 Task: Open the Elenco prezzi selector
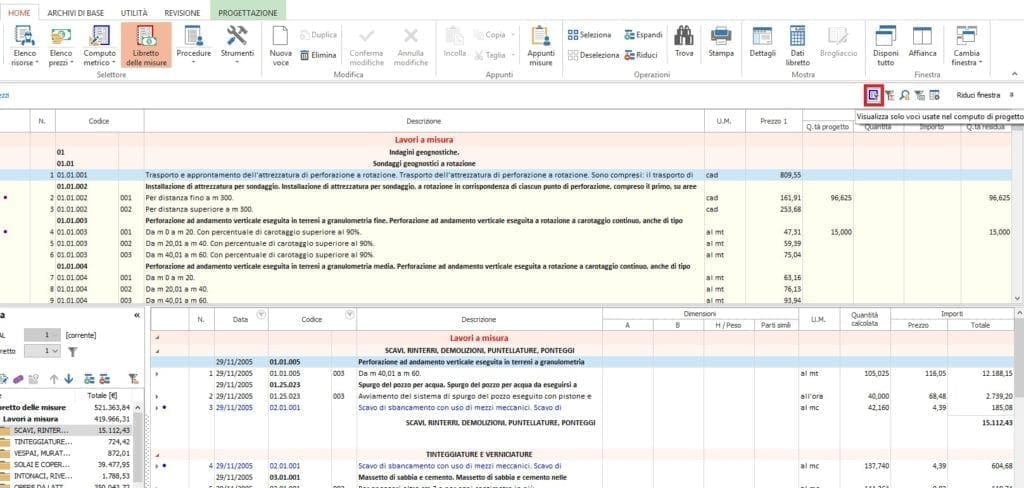61,45
